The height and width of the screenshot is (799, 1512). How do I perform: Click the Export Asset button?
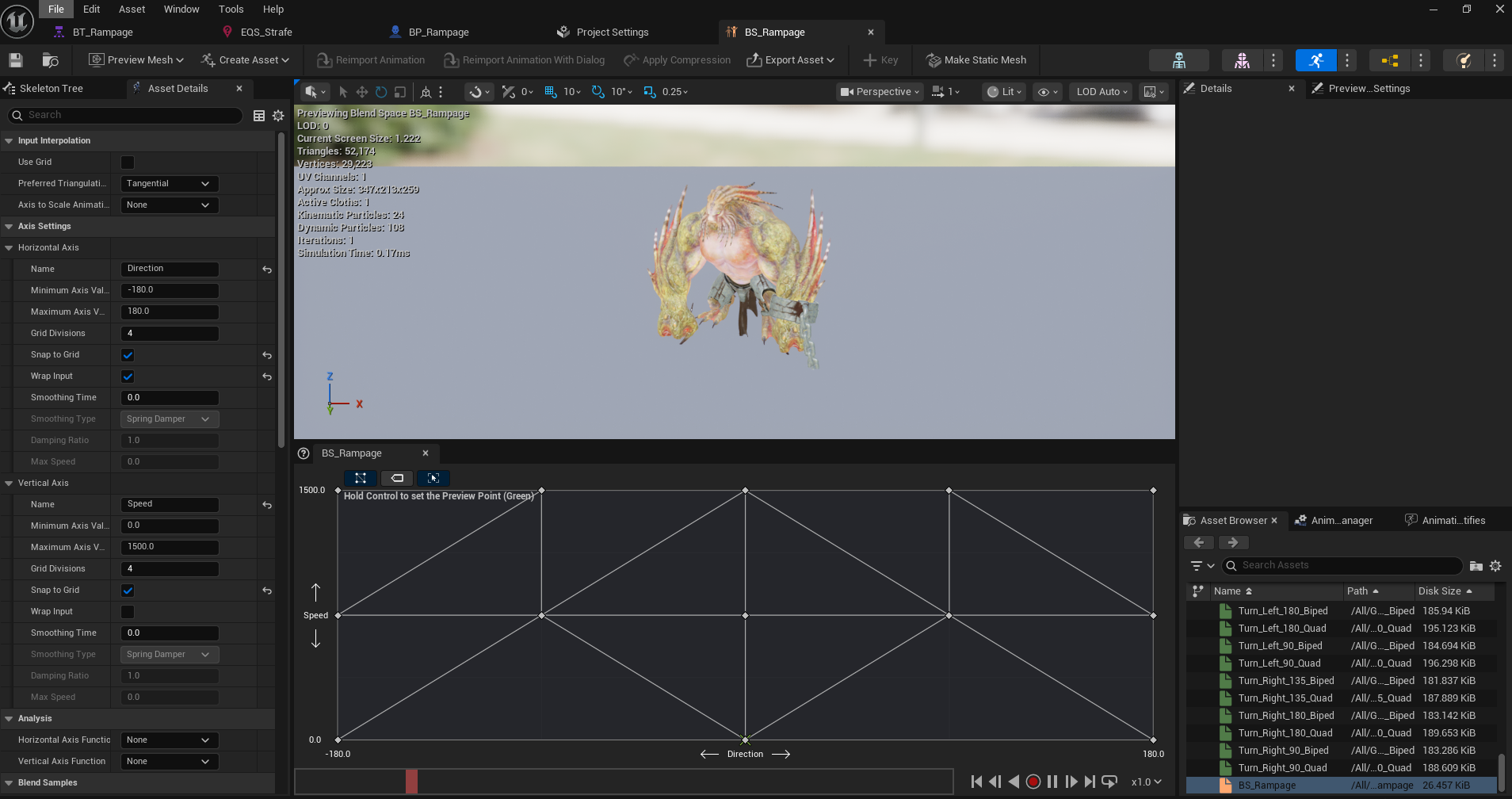791,60
